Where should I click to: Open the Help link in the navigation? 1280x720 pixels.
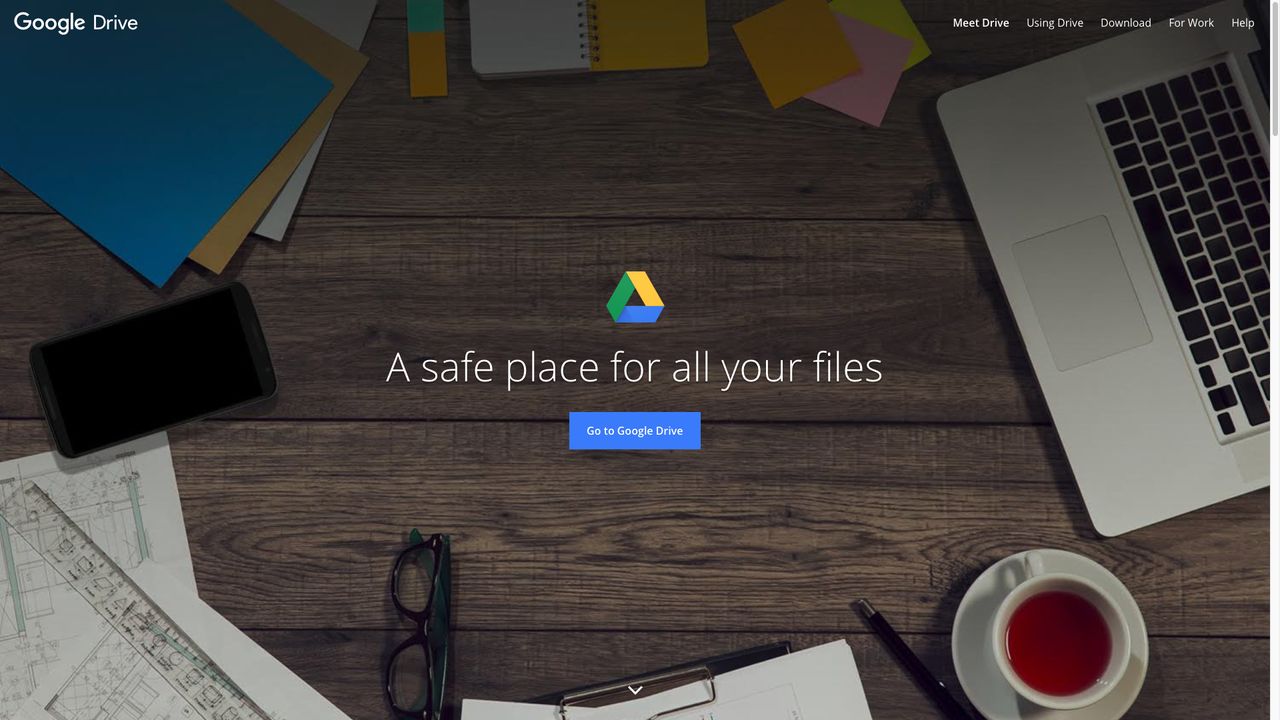(x=1242, y=22)
